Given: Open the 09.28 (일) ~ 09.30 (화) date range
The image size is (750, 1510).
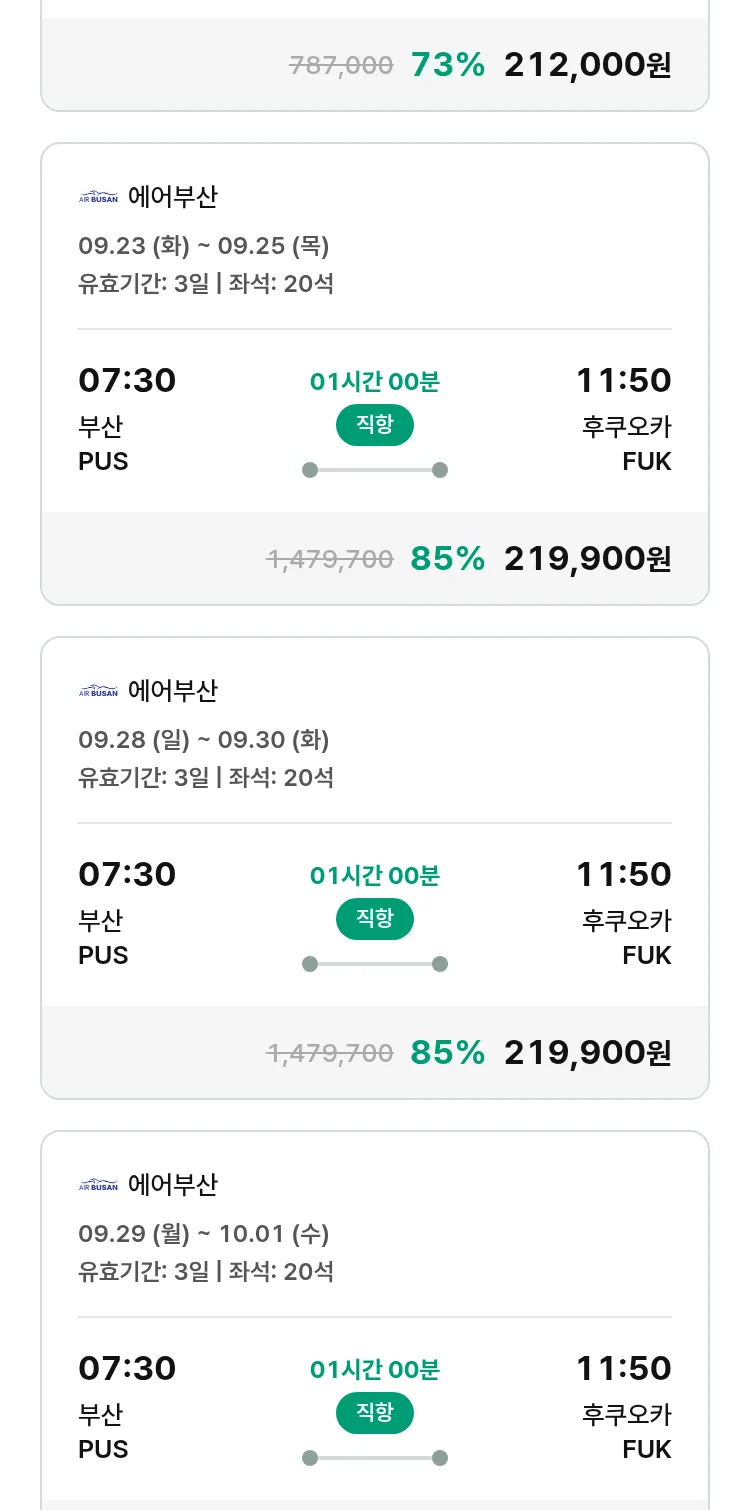Looking at the screenshot, I should tap(204, 740).
